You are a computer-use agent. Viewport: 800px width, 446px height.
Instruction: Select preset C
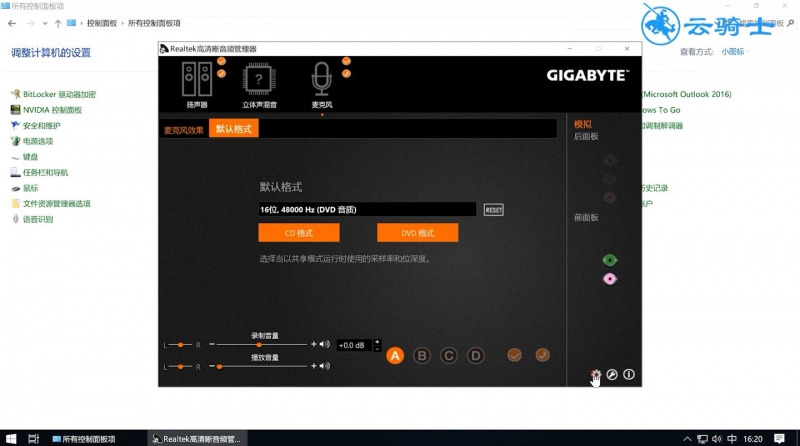point(449,356)
